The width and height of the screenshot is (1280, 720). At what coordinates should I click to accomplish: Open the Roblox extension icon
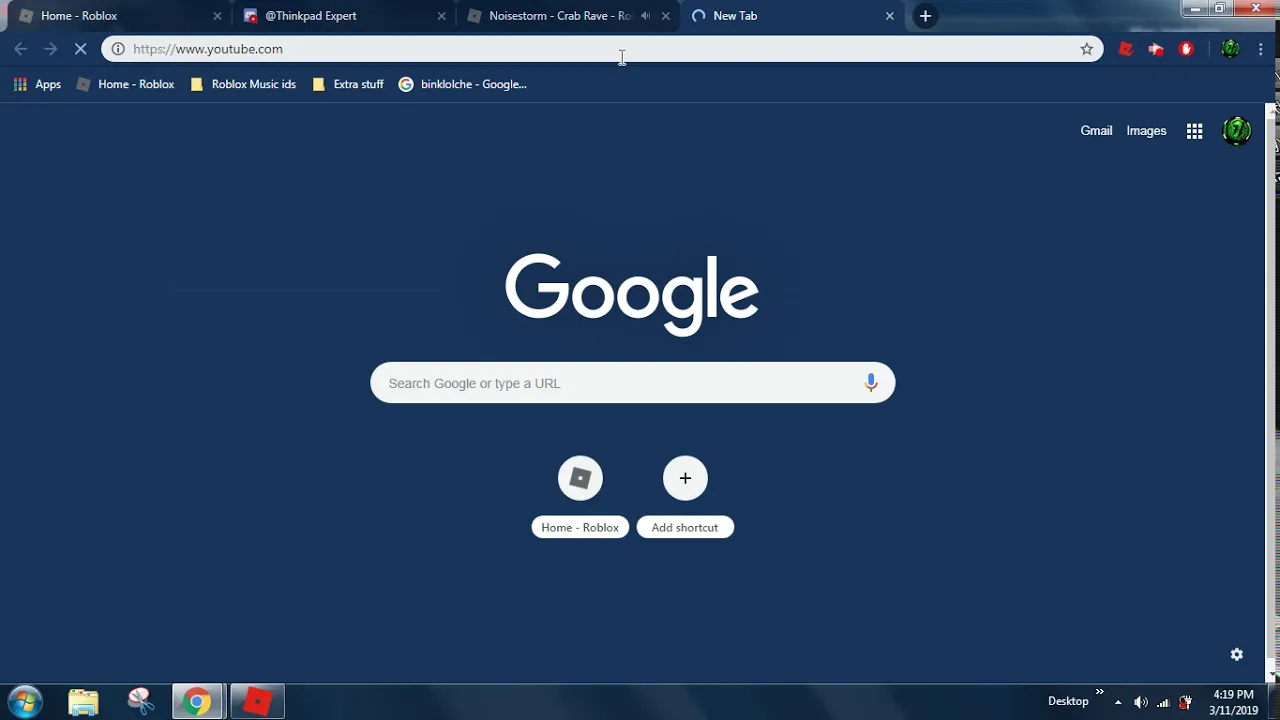point(1126,49)
